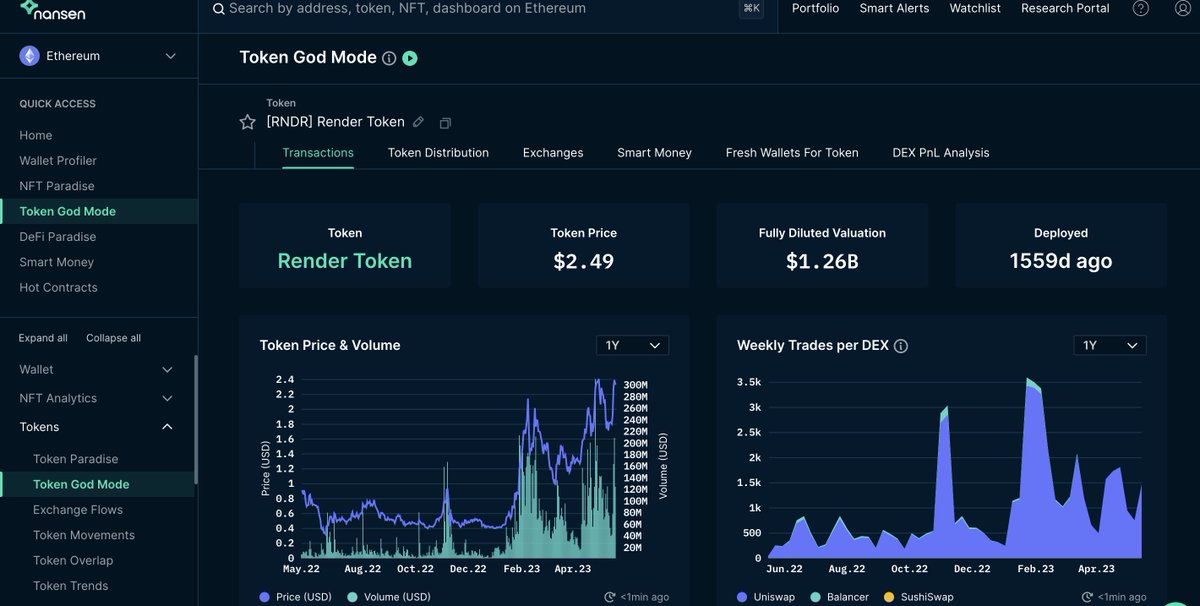Screen dimensions: 1200x606
Task: Toggle the Volume (USD) legend series
Action: coord(389,597)
